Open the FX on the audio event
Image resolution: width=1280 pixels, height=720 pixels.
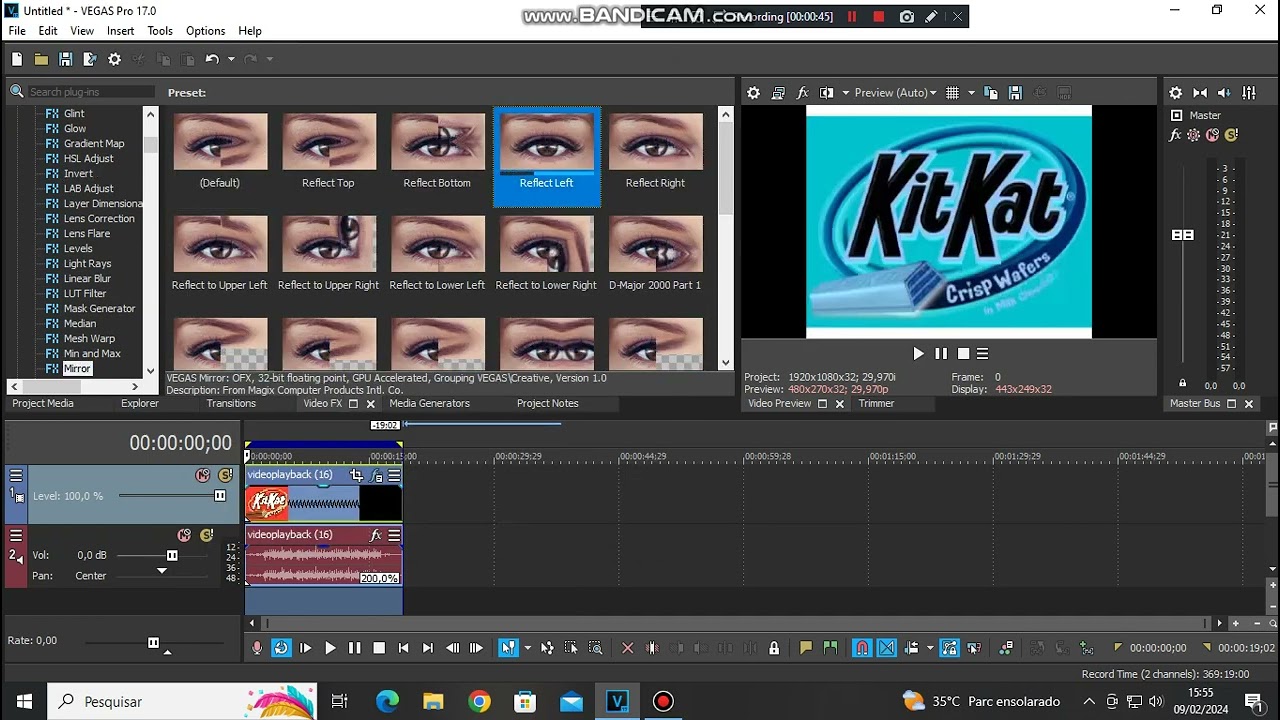(376, 535)
